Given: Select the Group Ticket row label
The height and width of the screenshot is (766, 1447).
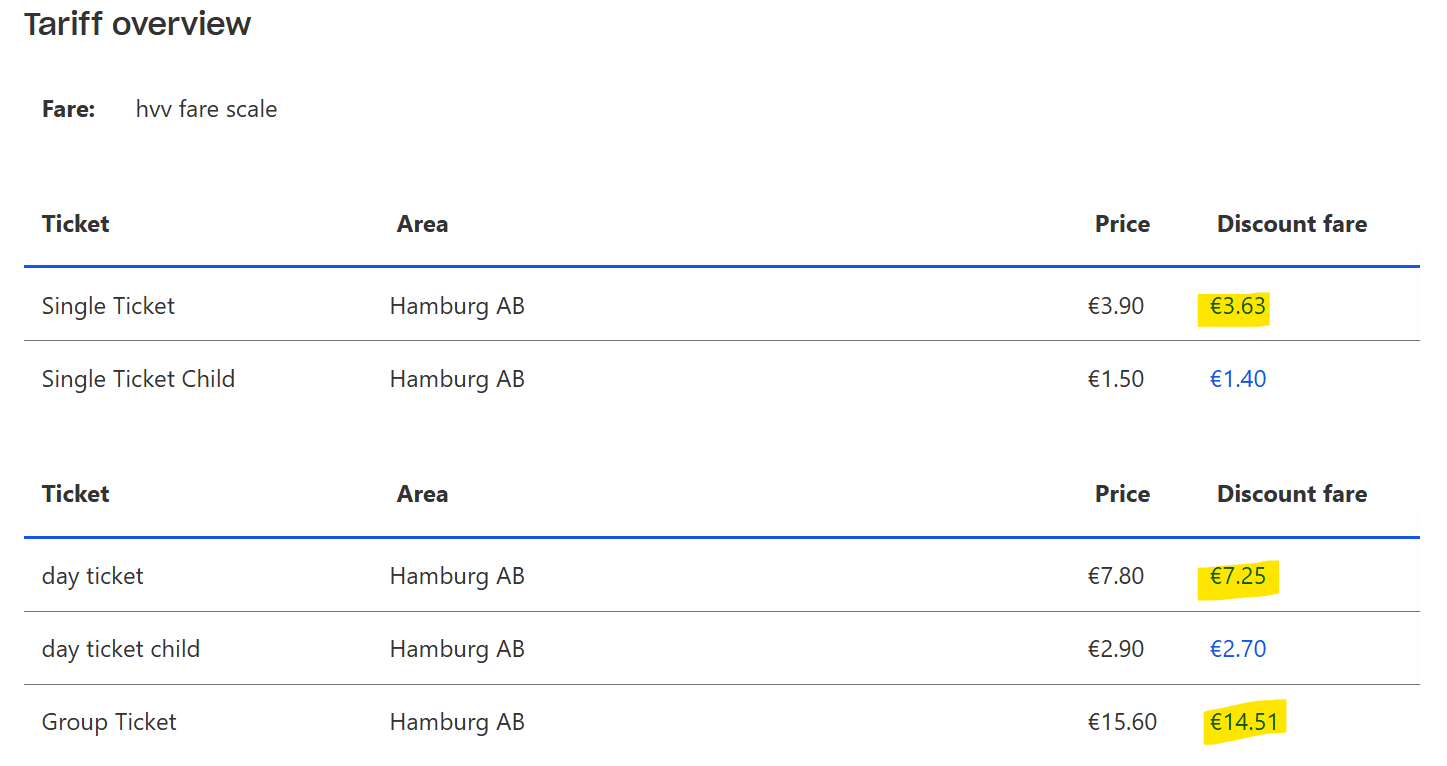Looking at the screenshot, I should tap(109, 723).
